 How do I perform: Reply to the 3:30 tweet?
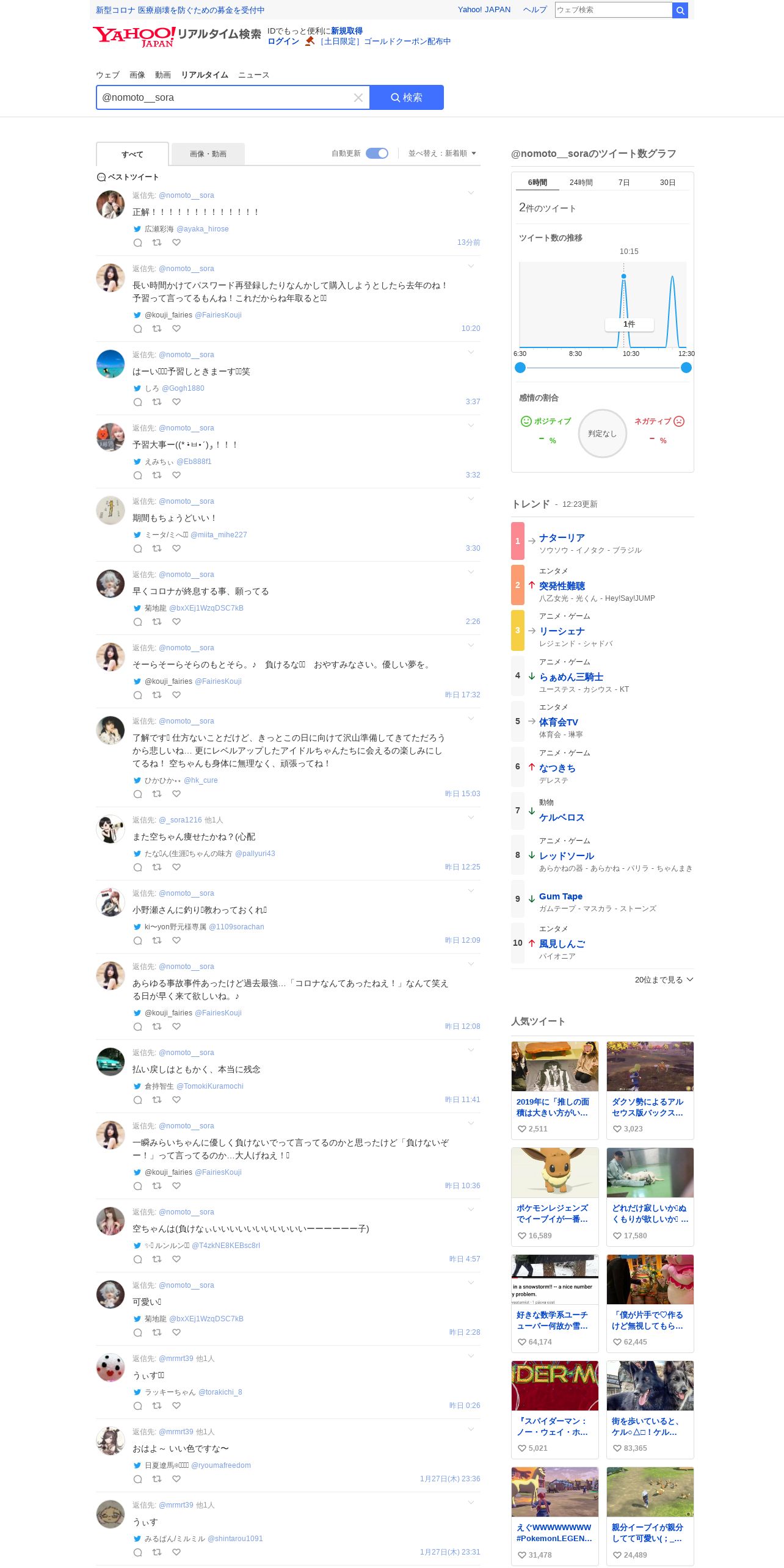pos(137,548)
